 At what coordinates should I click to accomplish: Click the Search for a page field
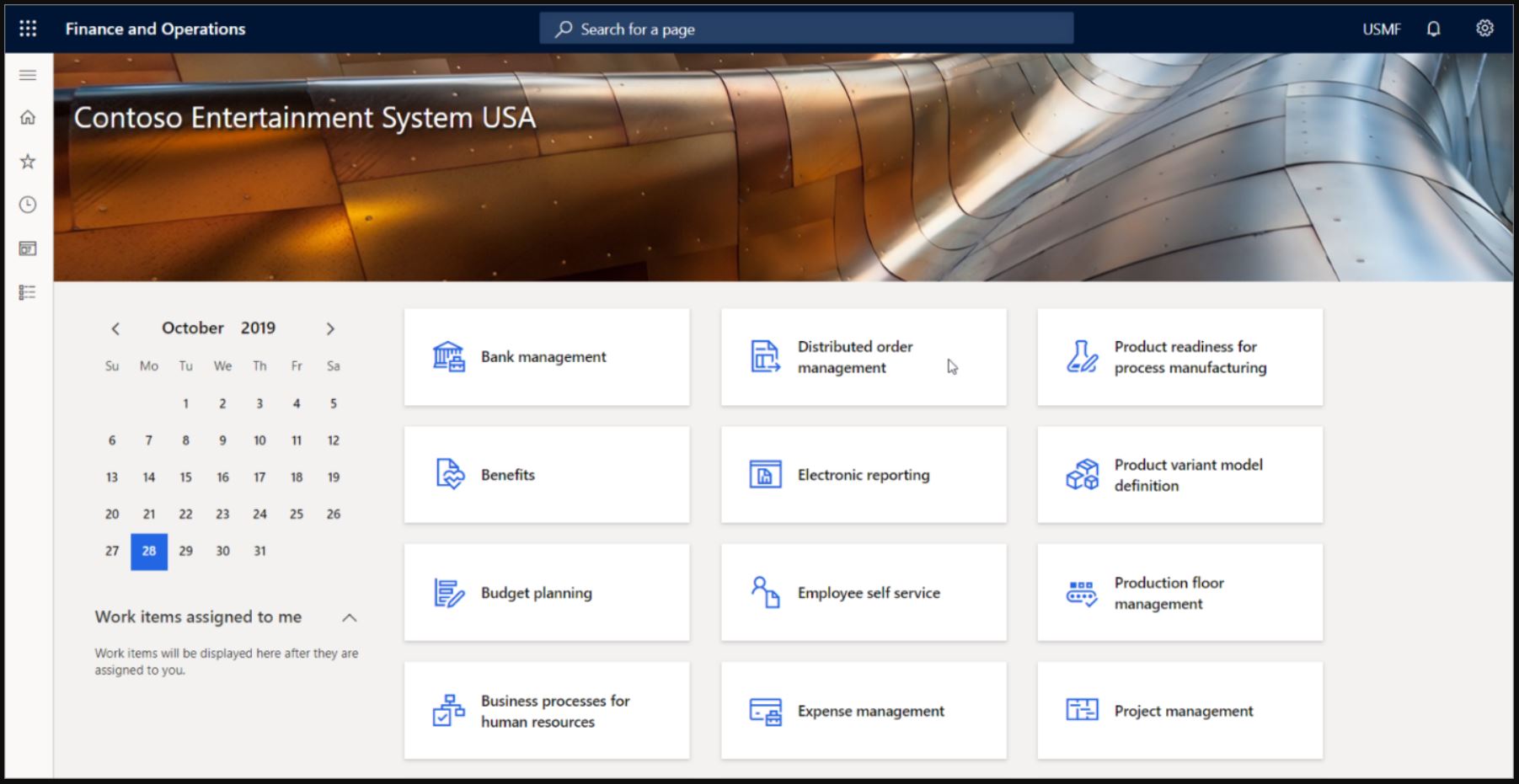(x=805, y=28)
